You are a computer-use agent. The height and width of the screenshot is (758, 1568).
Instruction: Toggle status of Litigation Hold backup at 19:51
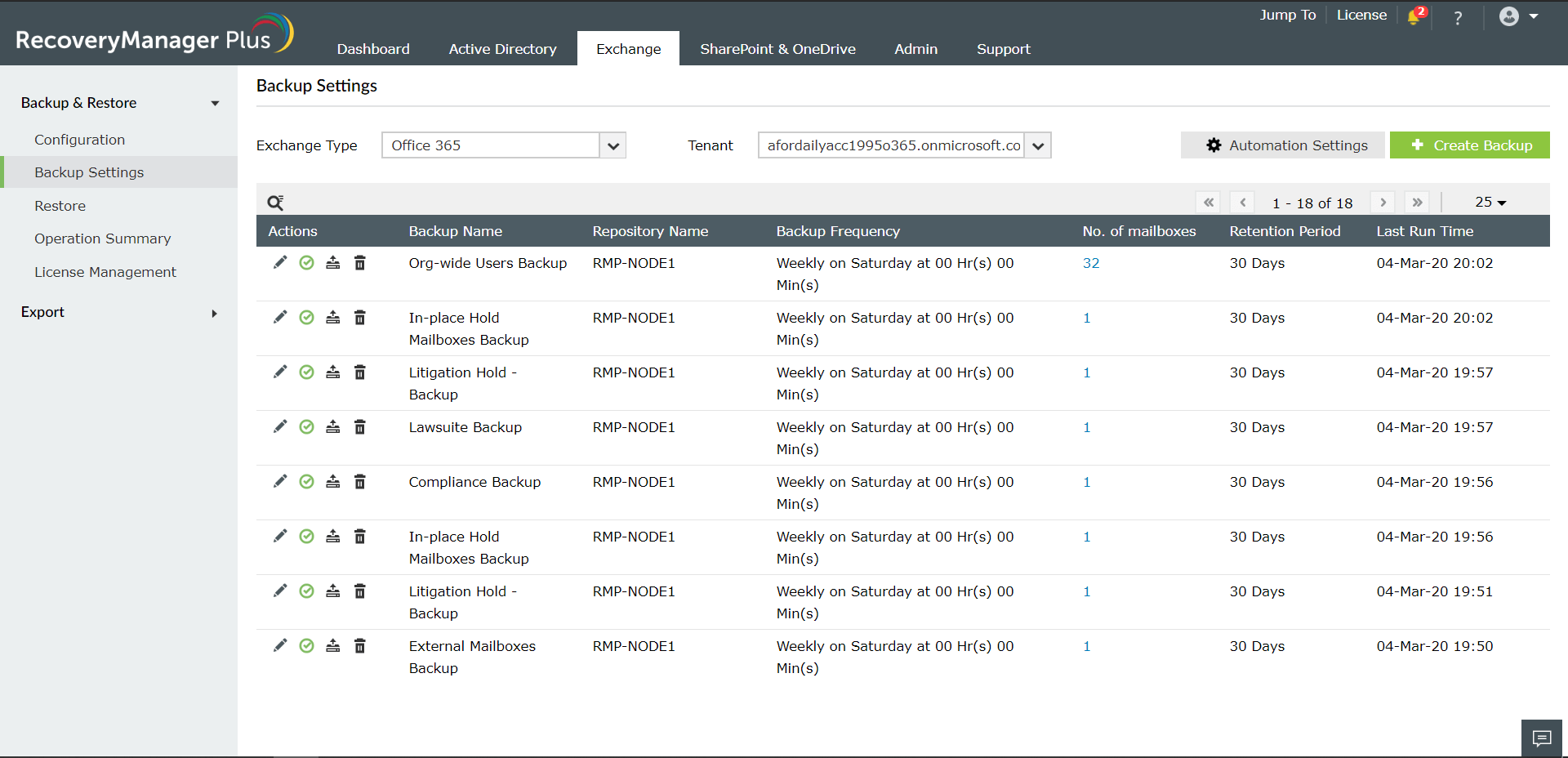306,591
